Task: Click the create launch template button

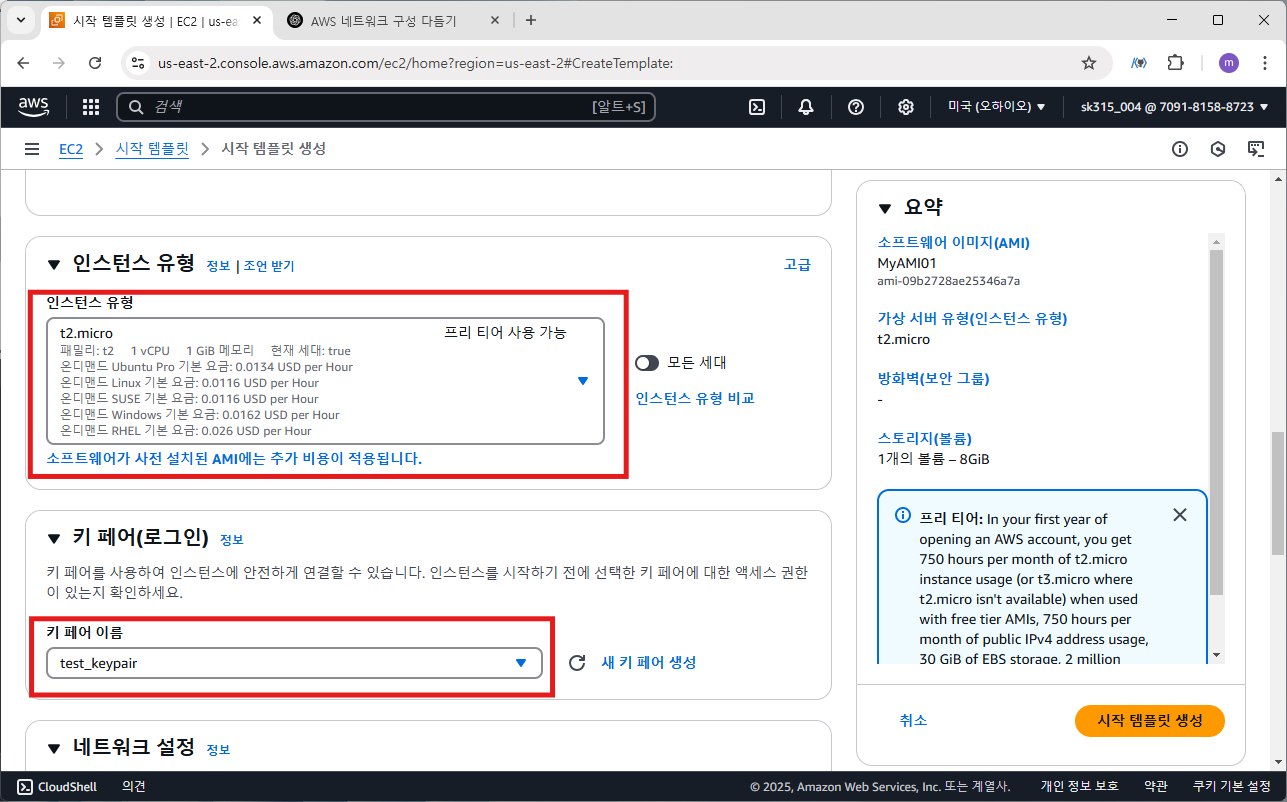Action: click(1150, 720)
